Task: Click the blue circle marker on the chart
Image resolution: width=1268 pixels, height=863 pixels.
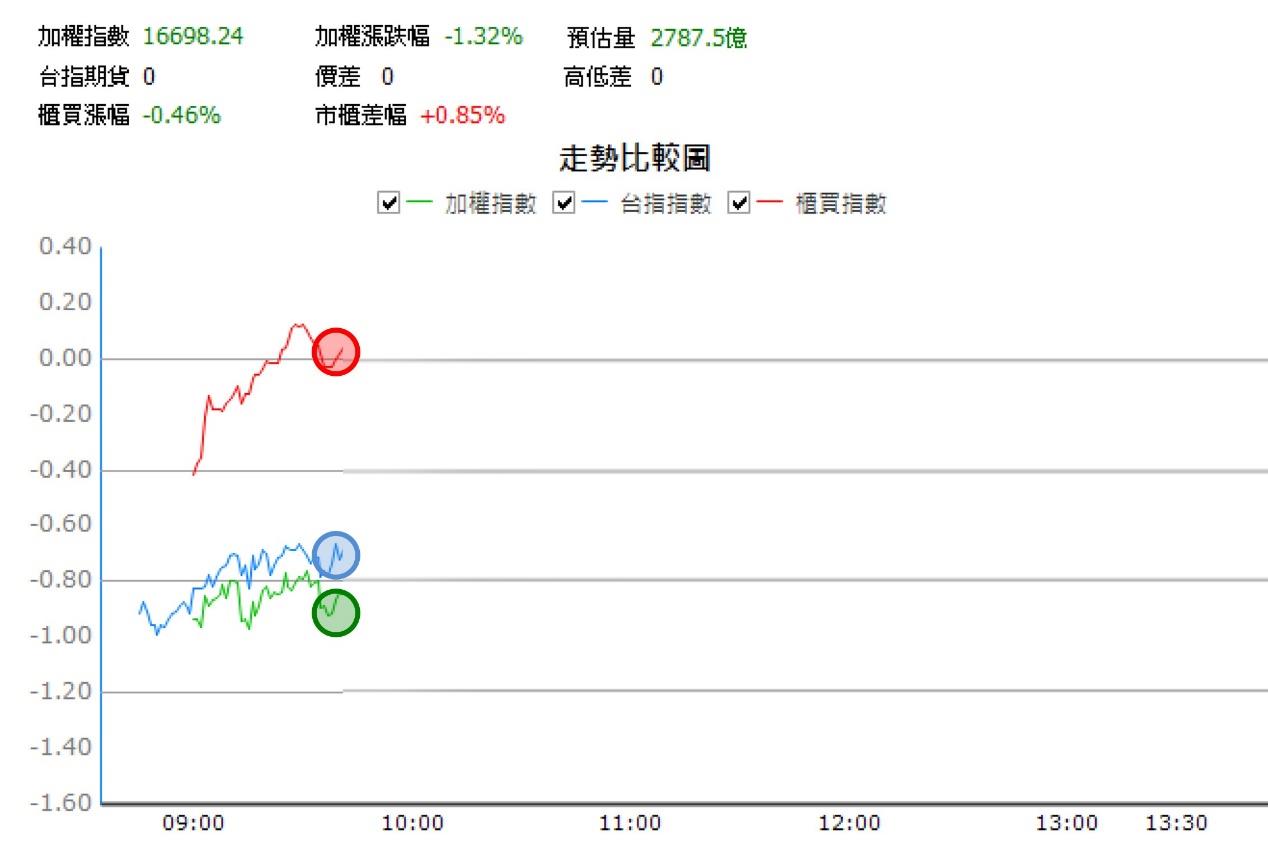Action: [x=336, y=555]
